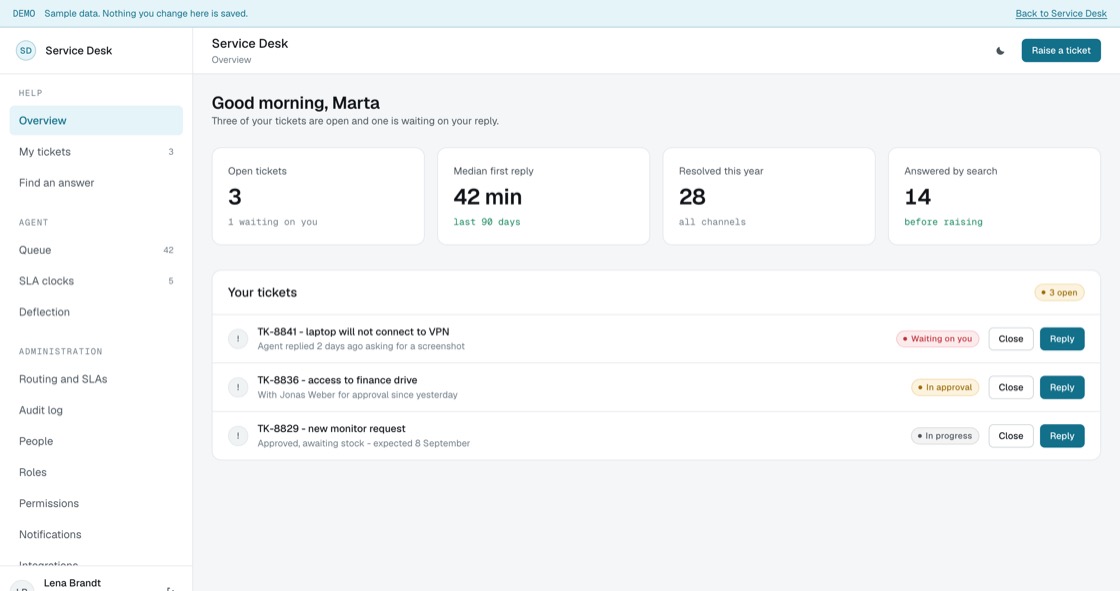Click the 5 count beside SLA clocks
The height and width of the screenshot is (591, 1120).
(x=171, y=281)
